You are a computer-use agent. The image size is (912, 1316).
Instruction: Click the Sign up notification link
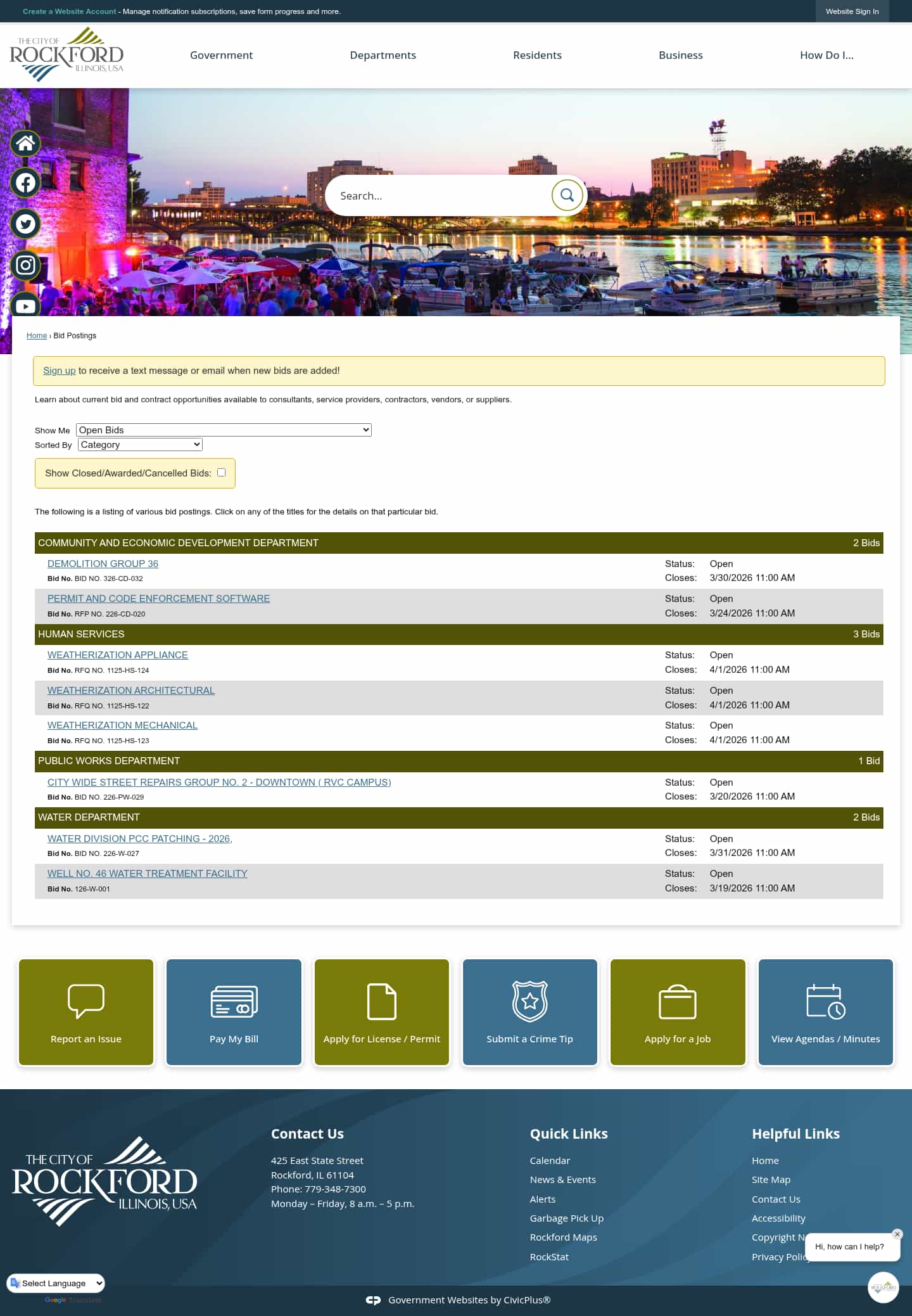point(59,371)
